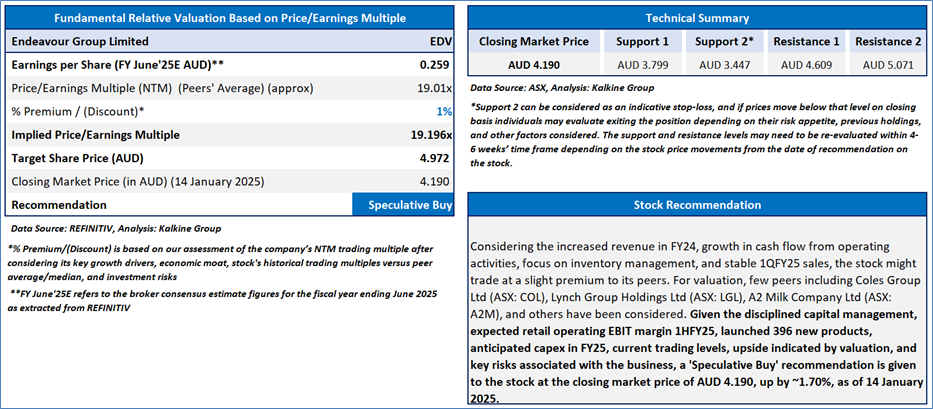This screenshot has height=409, width=933.
Task: Select the Support 1 column header
Action: tap(642, 42)
